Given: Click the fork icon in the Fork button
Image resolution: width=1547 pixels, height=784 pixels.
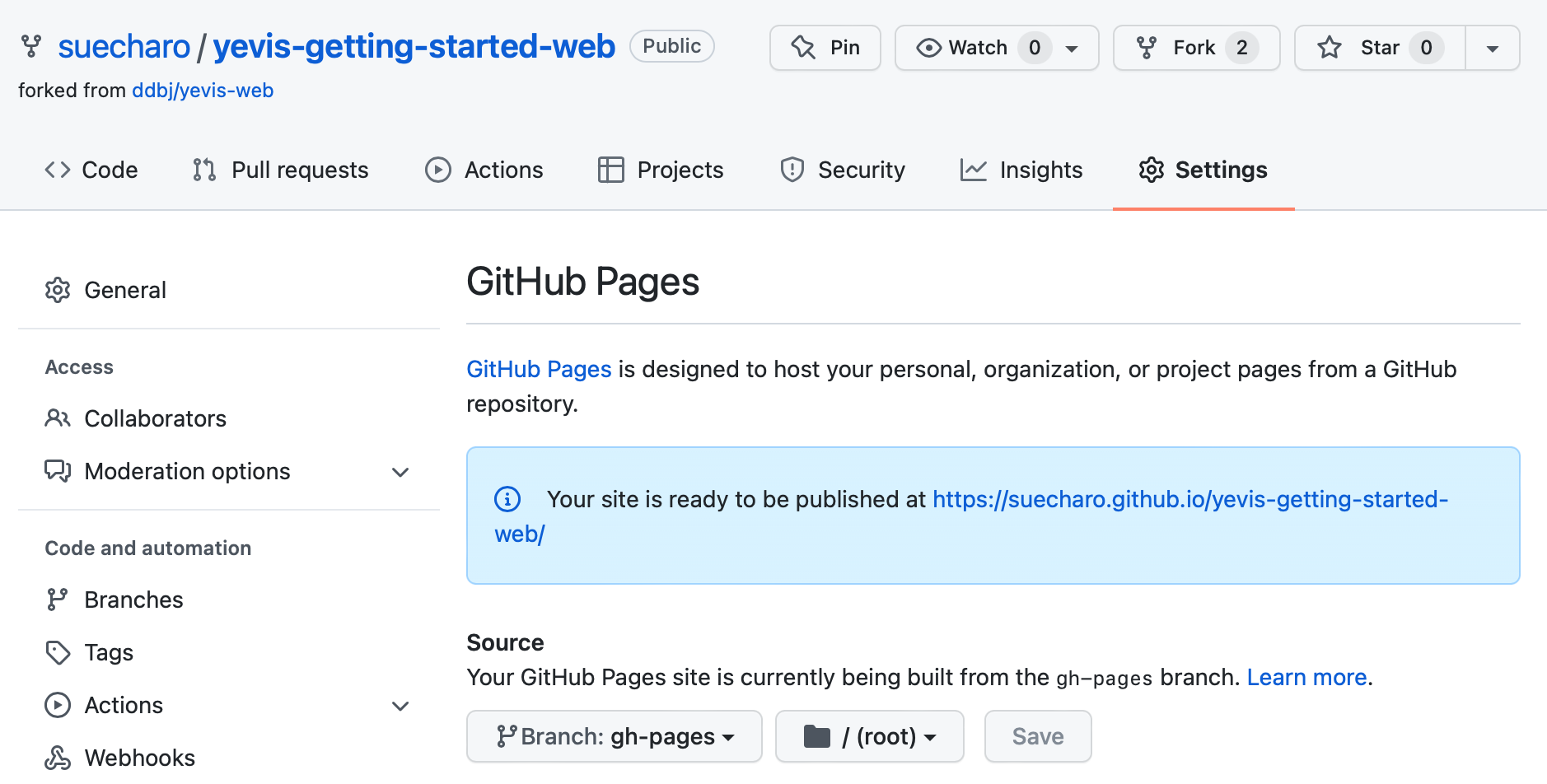Looking at the screenshot, I should [x=1147, y=48].
